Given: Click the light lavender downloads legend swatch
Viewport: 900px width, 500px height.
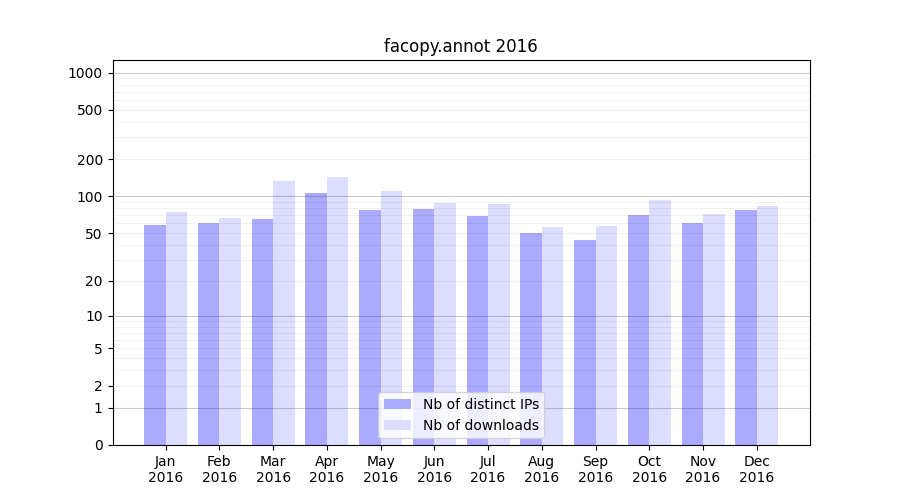Looking at the screenshot, I should (x=397, y=425).
